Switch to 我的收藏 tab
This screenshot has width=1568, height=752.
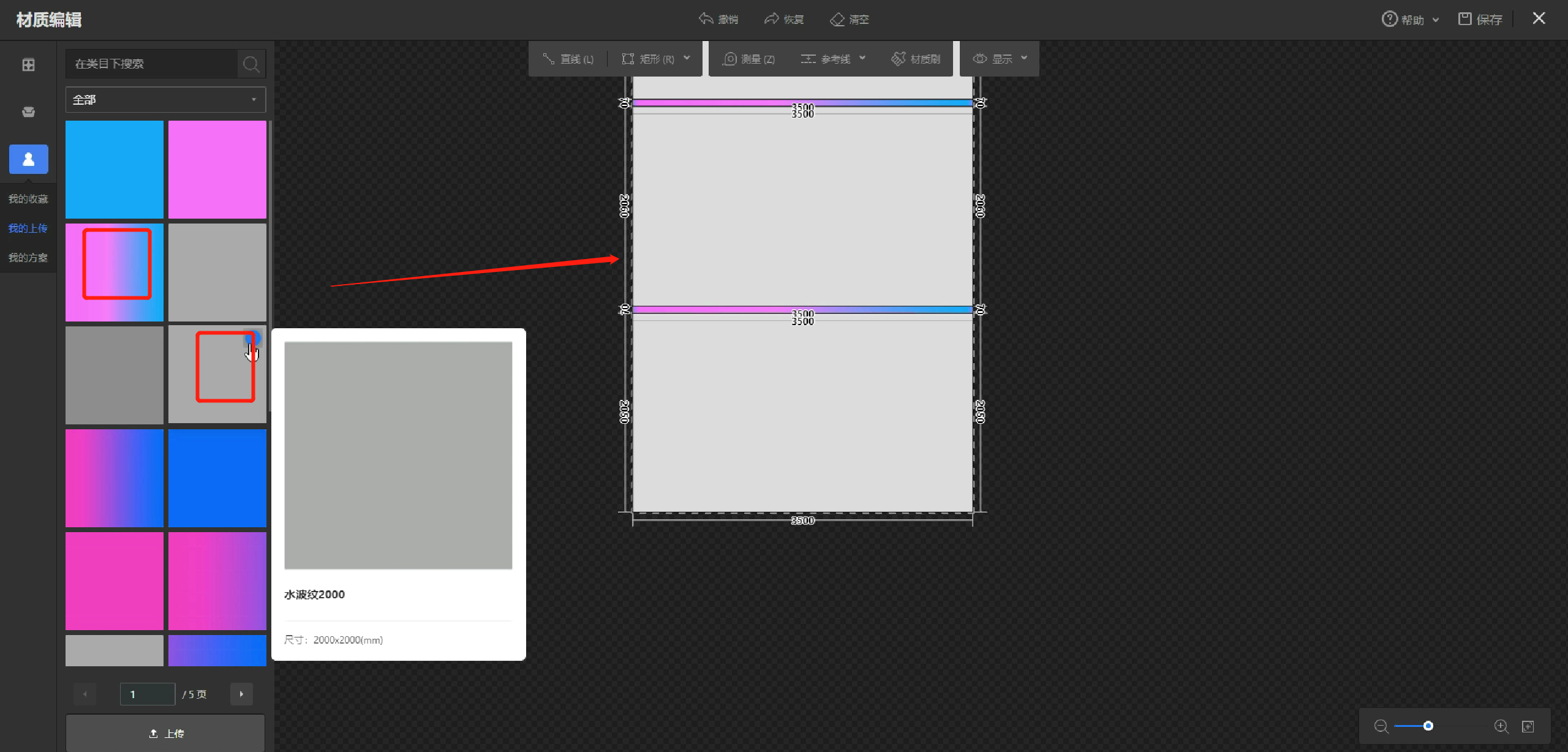coord(28,199)
